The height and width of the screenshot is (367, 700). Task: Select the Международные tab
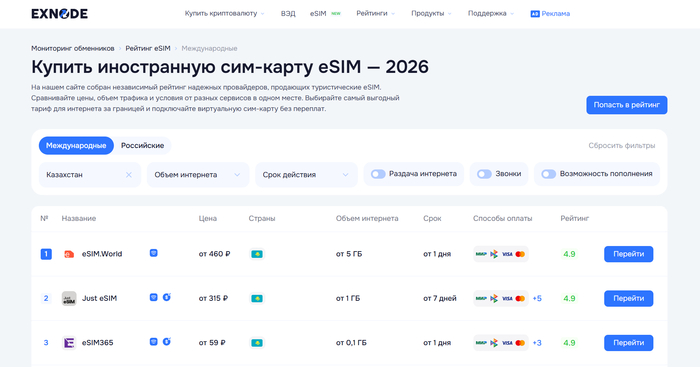pos(76,146)
